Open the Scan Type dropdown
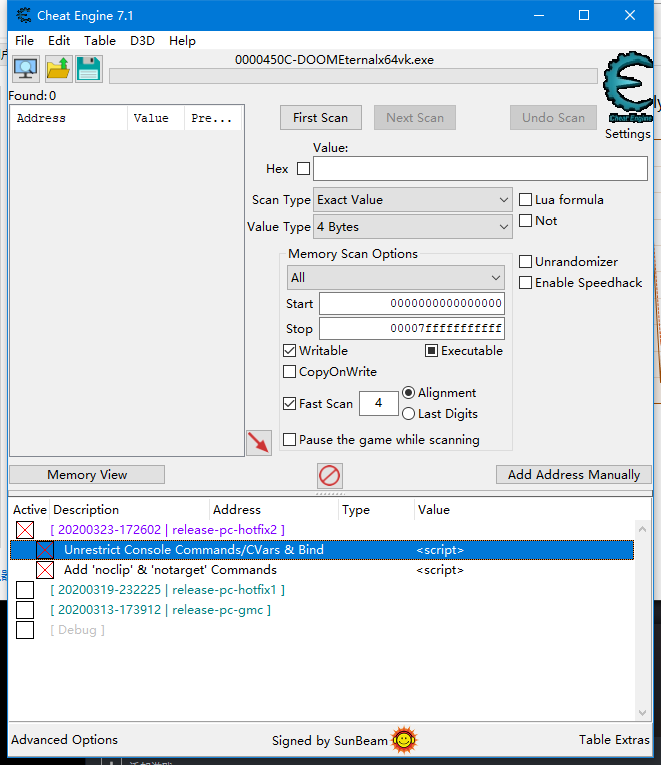 click(413, 200)
